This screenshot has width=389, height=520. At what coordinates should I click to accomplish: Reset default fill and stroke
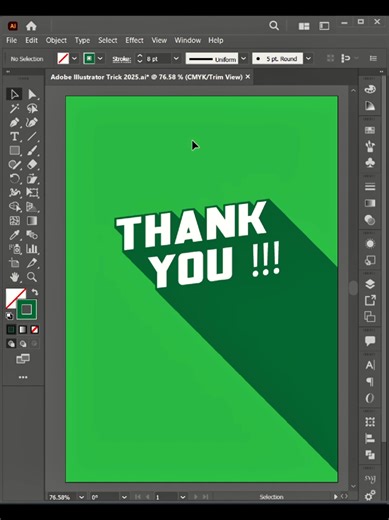(x=10, y=315)
